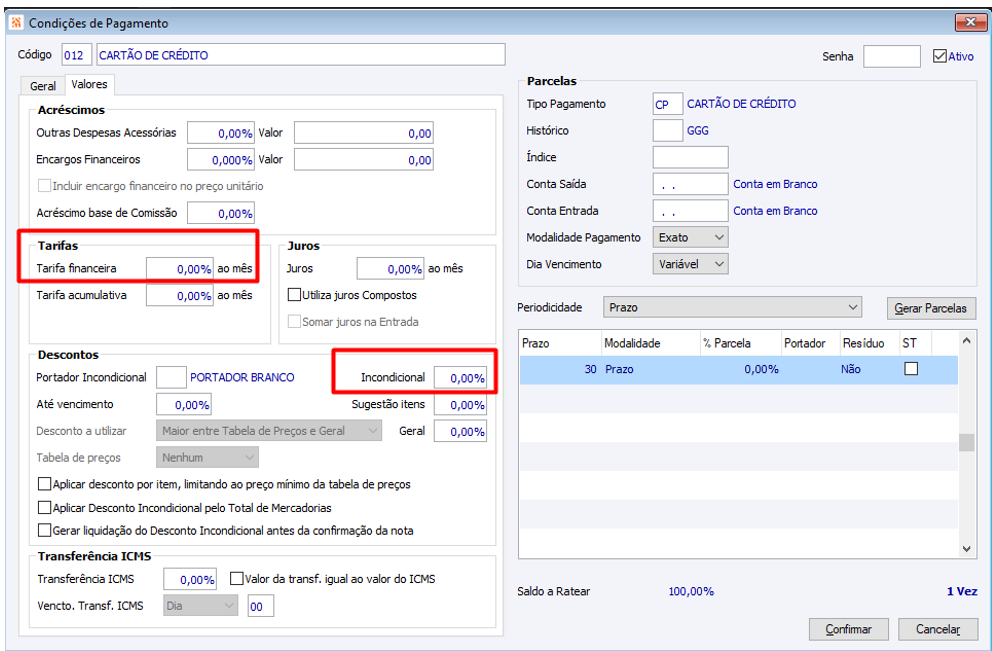Click scroll up arrow in parcelas grid
Screen dimensions: 992x651
(x=966, y=340)
